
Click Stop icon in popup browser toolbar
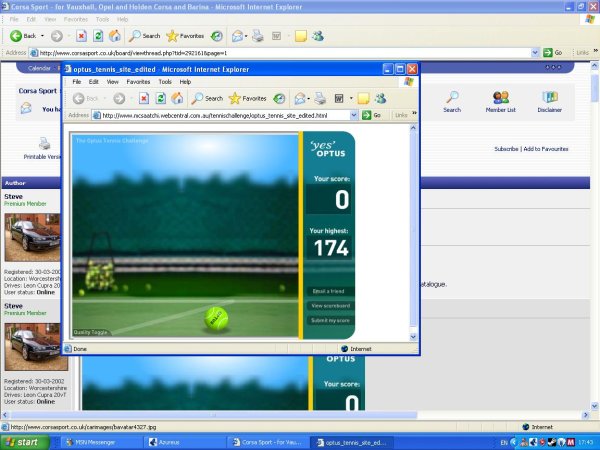[144, 98]
